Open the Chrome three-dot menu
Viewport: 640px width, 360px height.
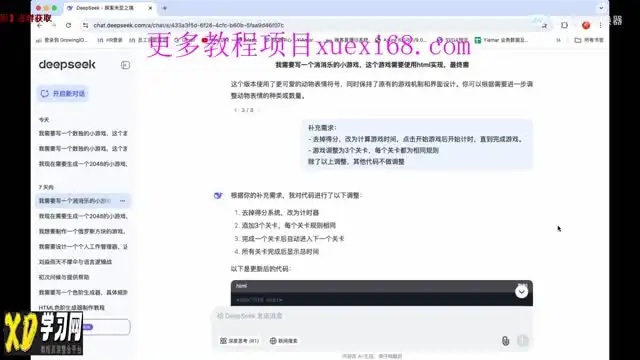pyautogui.click(x=600, y=25)
